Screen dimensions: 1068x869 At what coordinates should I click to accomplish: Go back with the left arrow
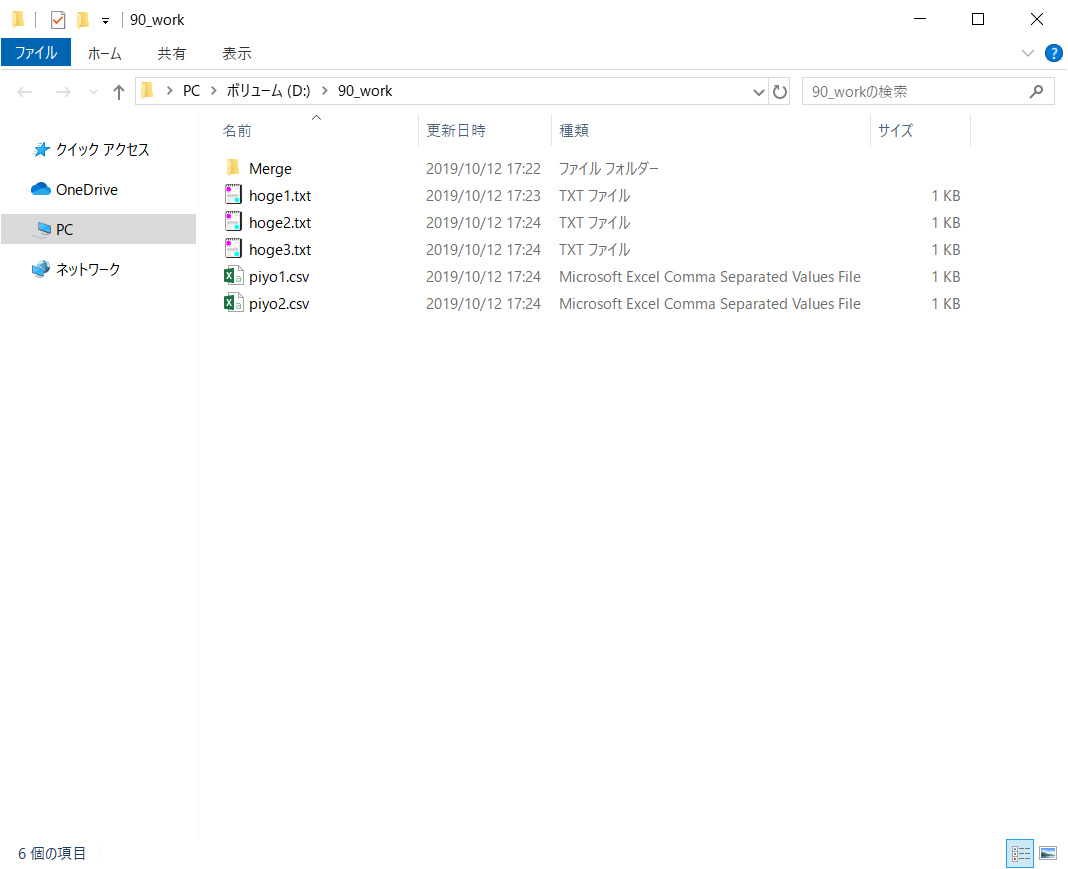tap(25, 92)
